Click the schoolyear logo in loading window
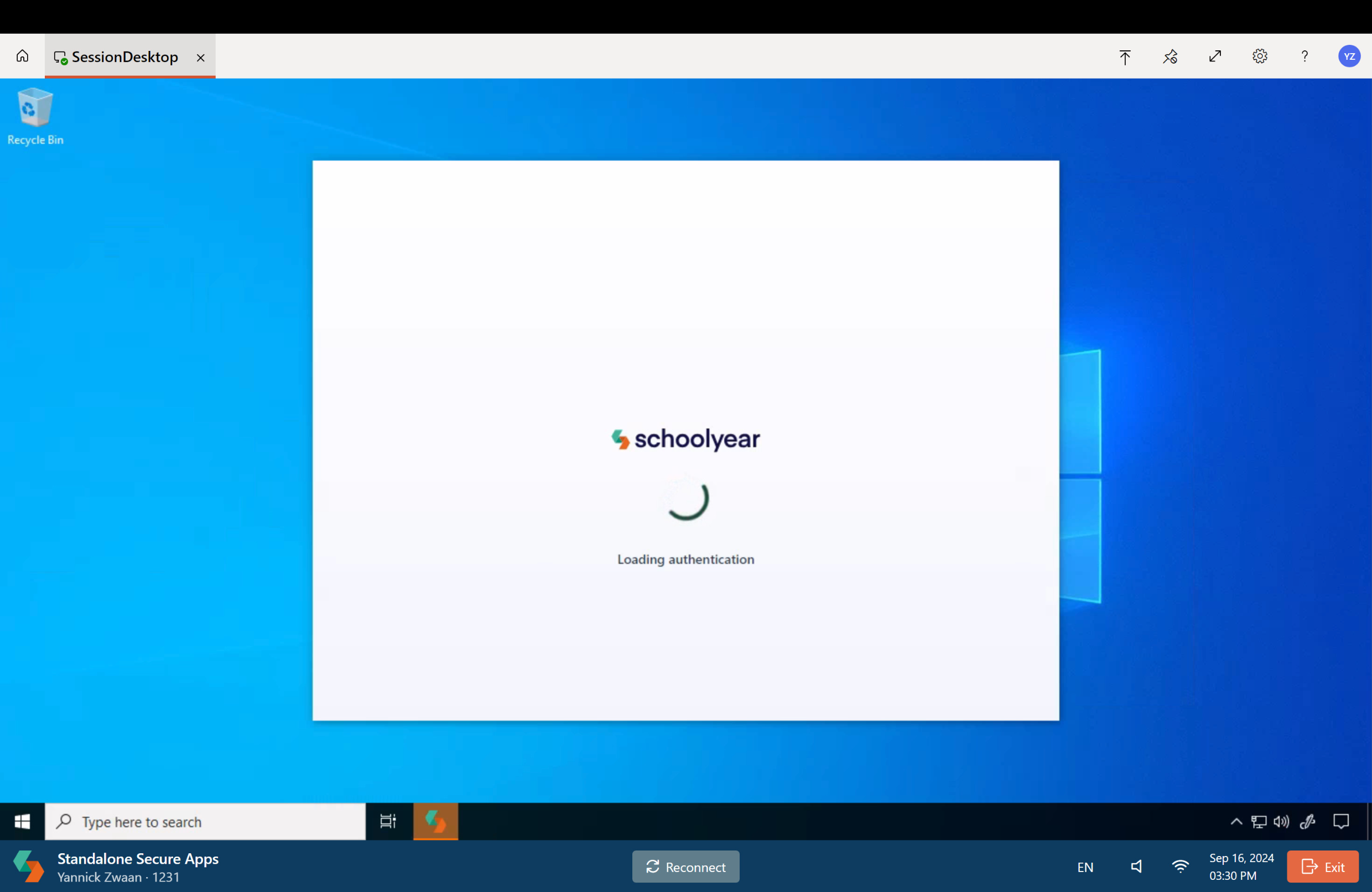1372x892 pixels. tap(685, 439)
